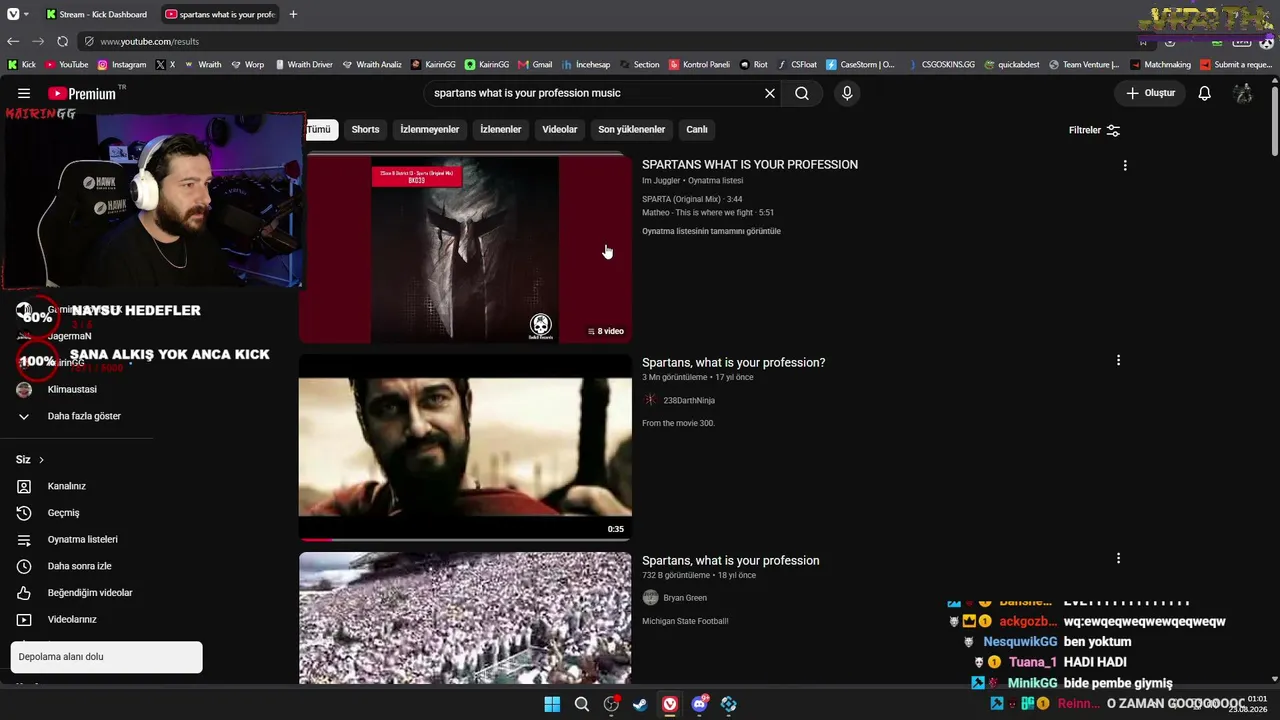Open Videolarınız in the sidebar
This screenshot has height=720, width=1280.
pyautogui.click(x=72, y=619)
